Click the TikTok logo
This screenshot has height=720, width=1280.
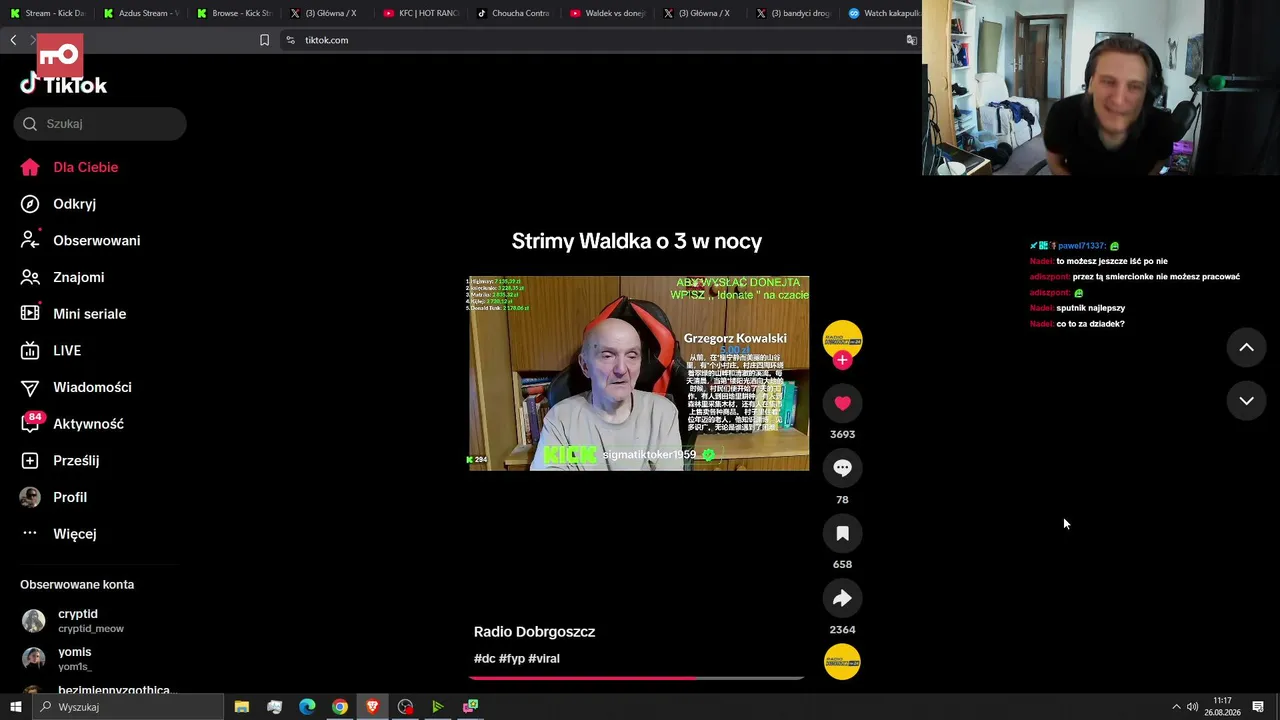(x=64, y=85)
